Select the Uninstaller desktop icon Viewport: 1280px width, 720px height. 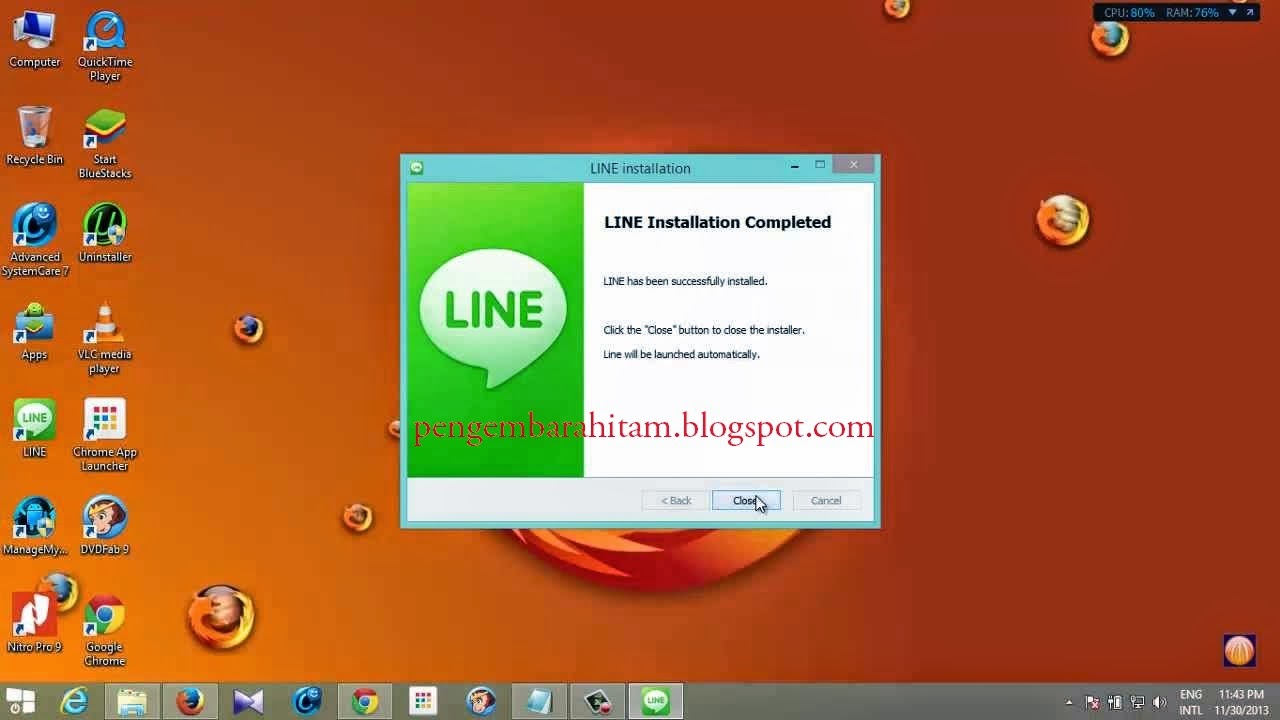click(105, 234)
